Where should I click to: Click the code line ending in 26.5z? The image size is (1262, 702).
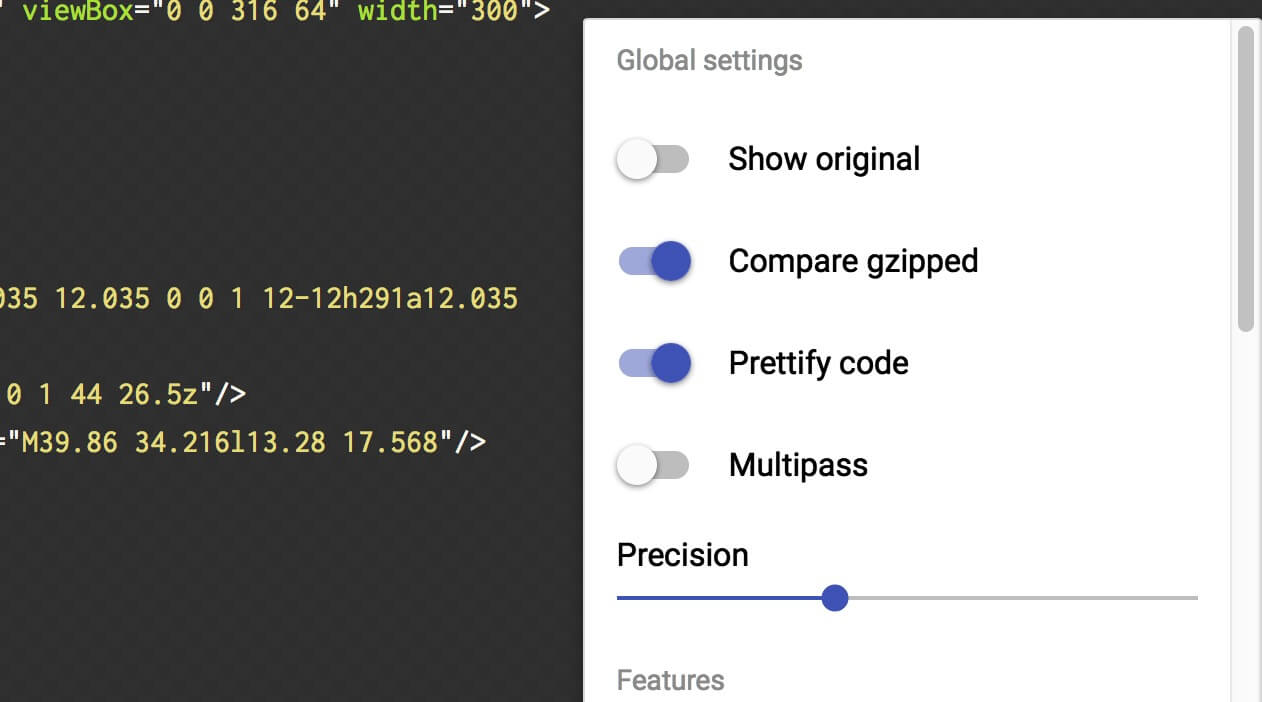coord(123,394)
